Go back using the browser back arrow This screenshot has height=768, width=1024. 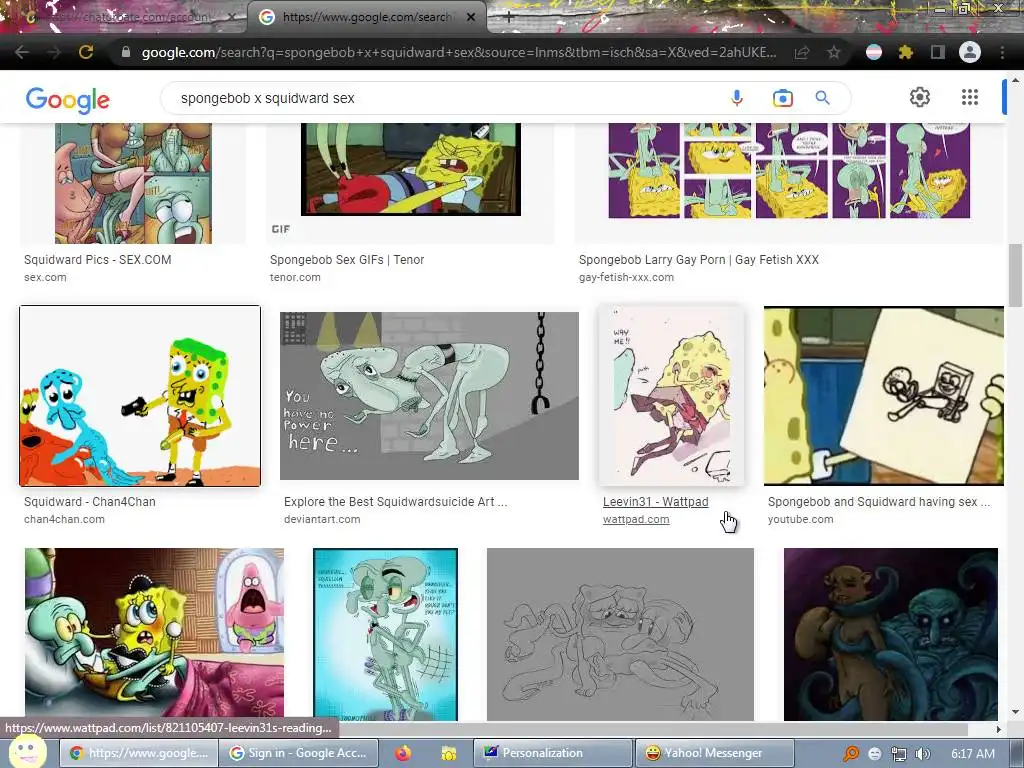[x=22, y=52]
